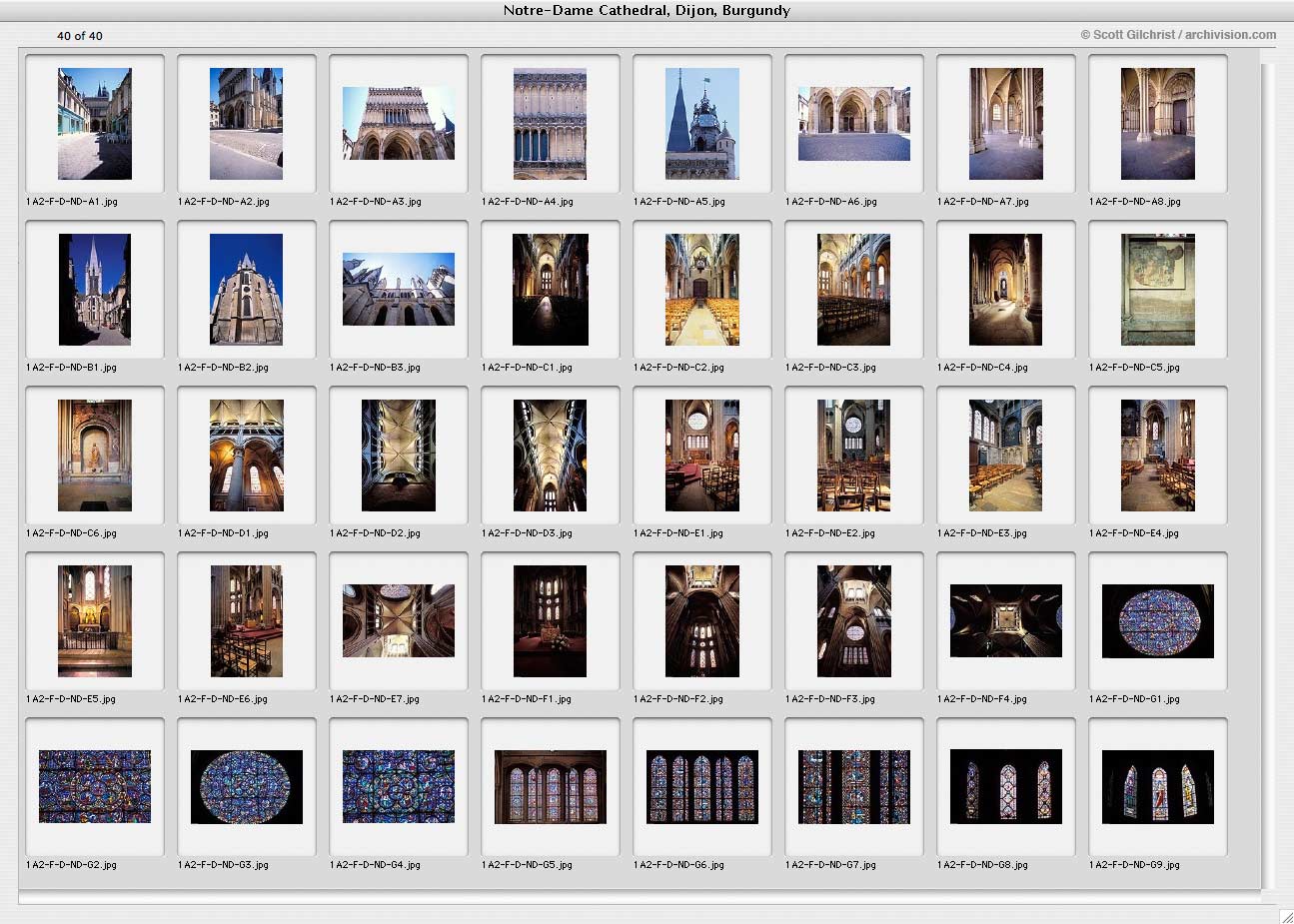Open niche statue thumbnail 1A2-F-D-ND-C6.jpg
The height and width of the screenshot is (924, 1294).
click(x=95, y=456)
